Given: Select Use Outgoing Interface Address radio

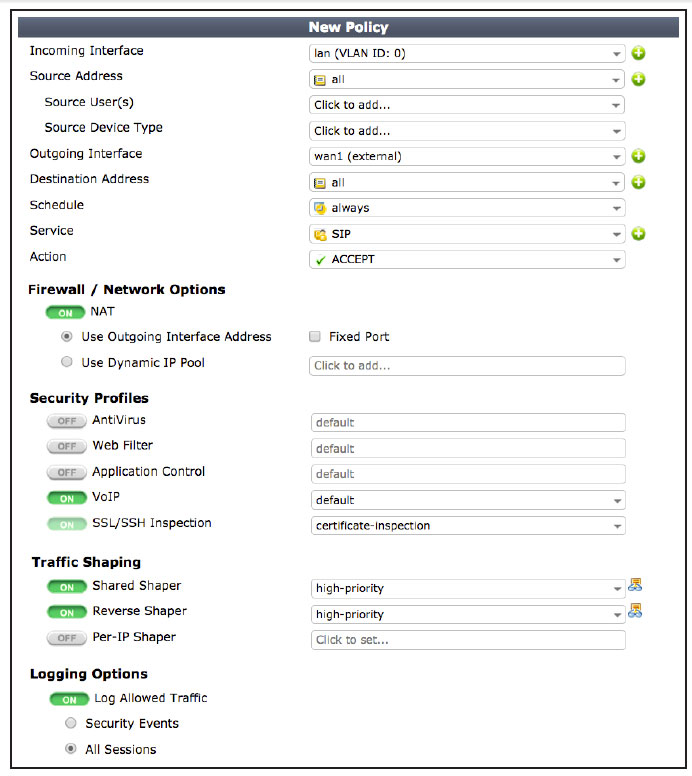Looking at the screenshot, I should click(66, 337).
